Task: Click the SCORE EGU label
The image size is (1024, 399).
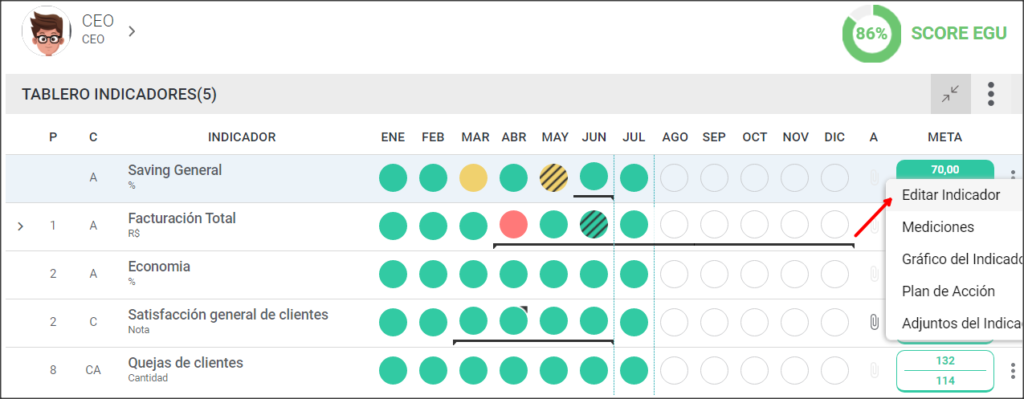Action: point(959,34)
